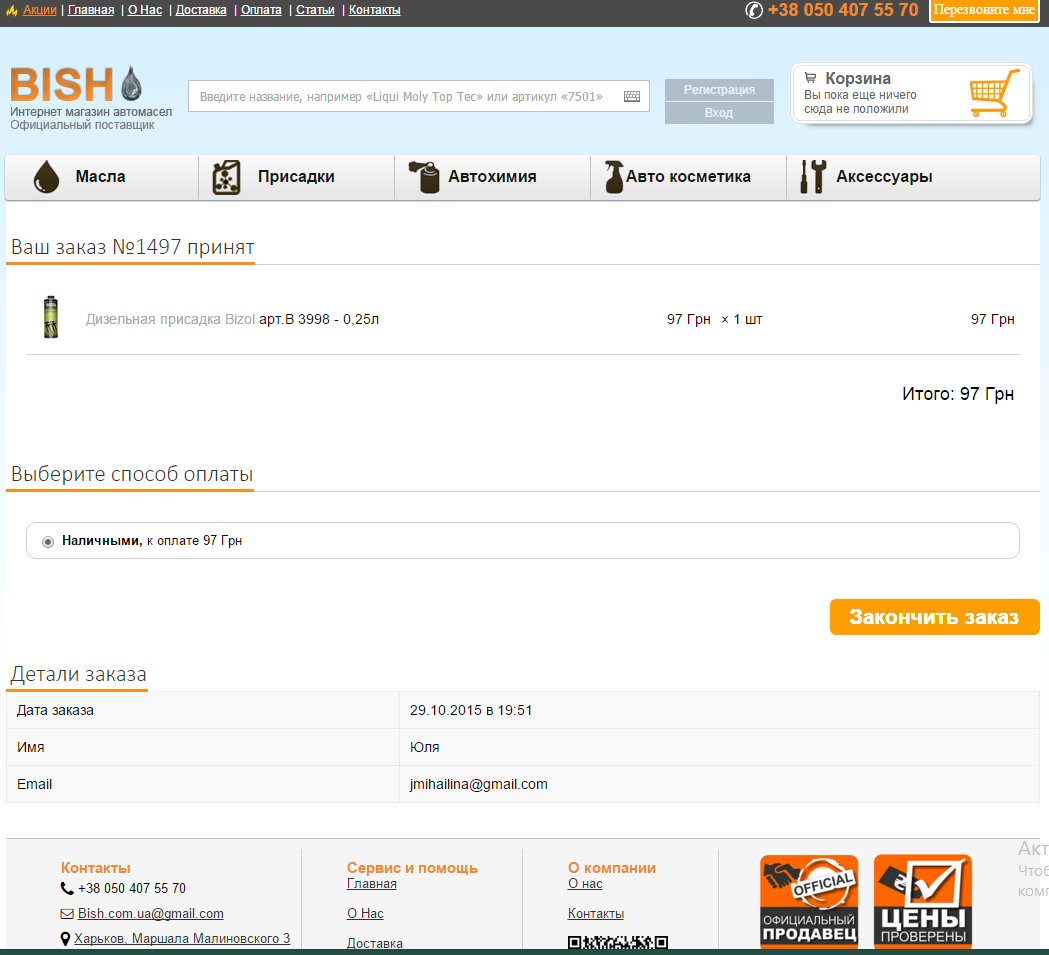
Task: Click the spray bottle icon for Авто косметика
Action: (x=612, y=177)
